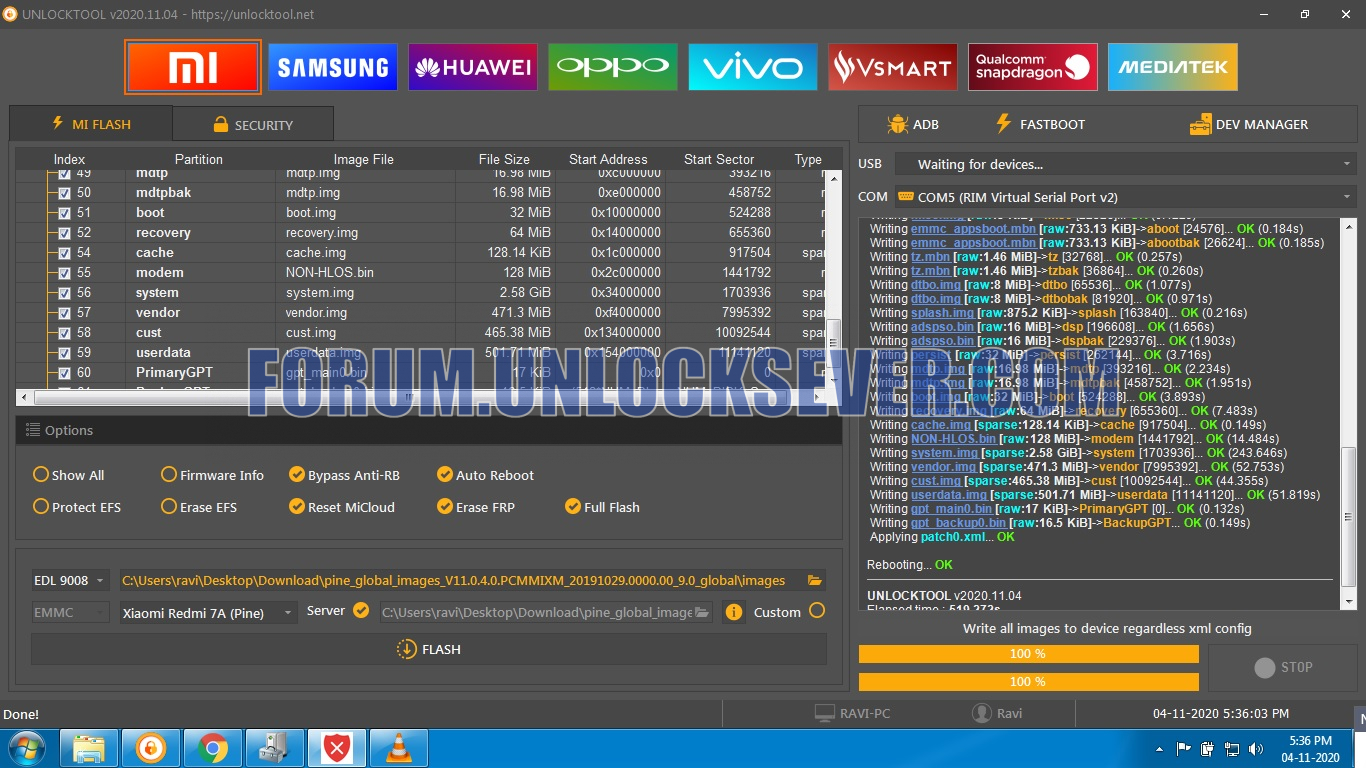Expand the USB devices dropdown
1366x768 pixels.
[x=1125, y=164]
